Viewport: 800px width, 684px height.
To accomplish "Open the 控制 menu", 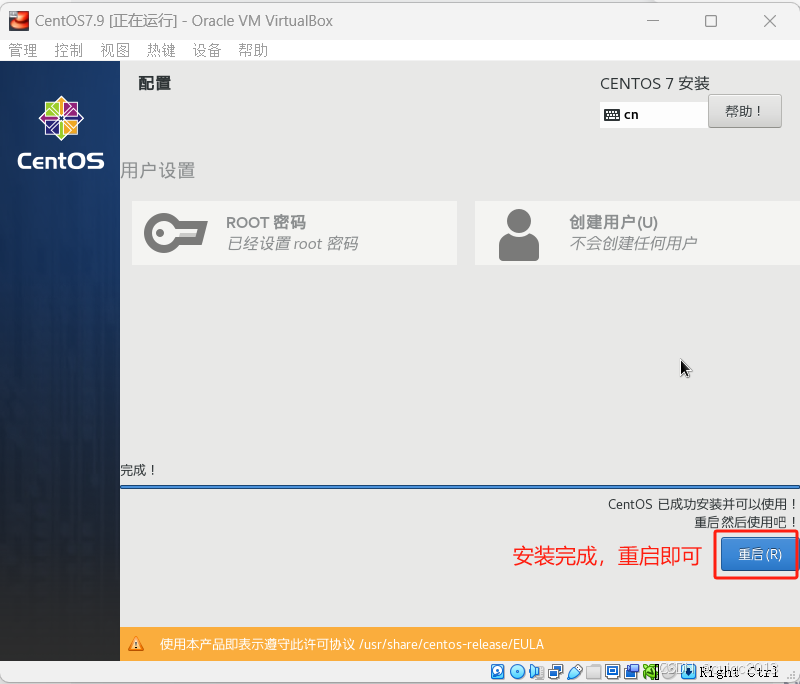I will click(68, 50).
